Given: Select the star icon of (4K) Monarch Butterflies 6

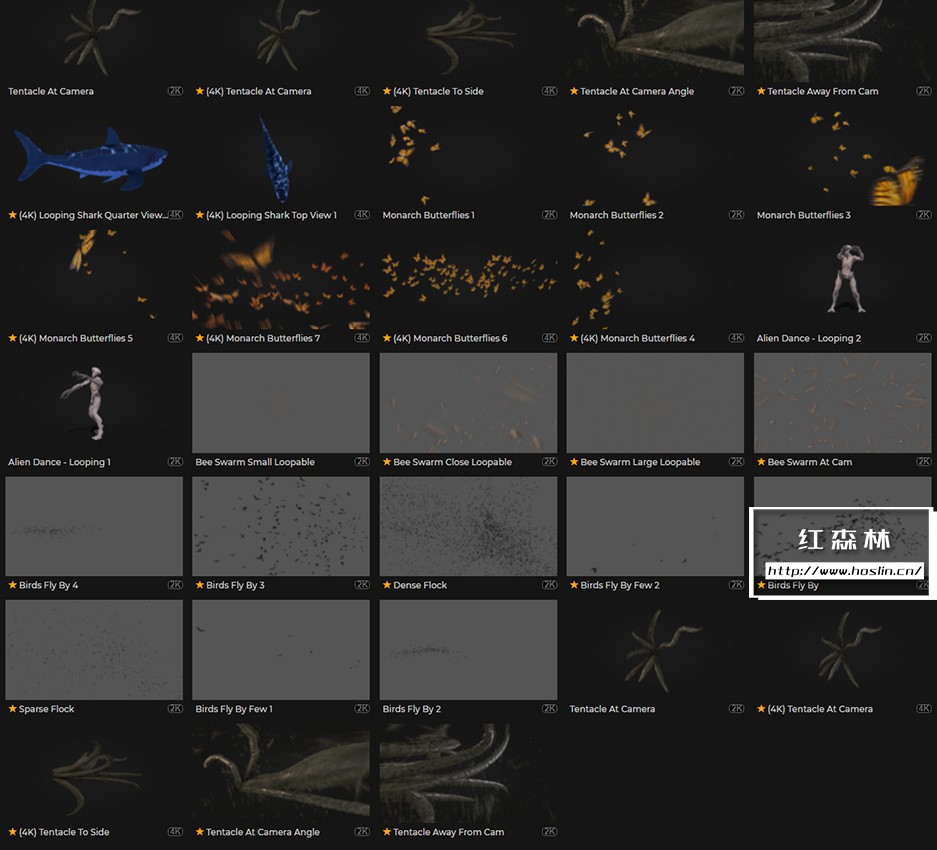Looking at the screenshot, I should (x=387, y=338).
